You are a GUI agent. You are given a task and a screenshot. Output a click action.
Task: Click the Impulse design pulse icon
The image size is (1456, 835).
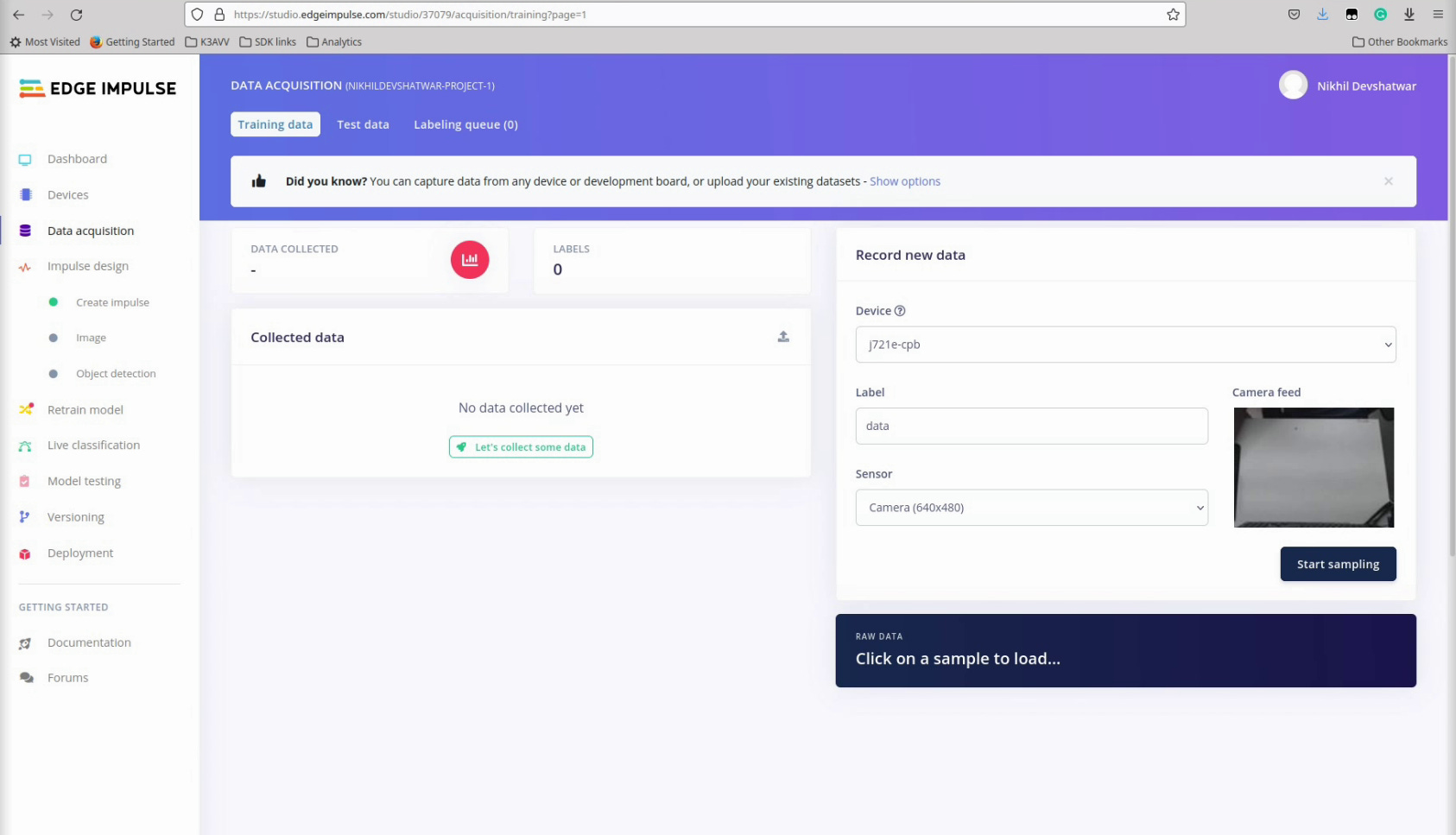(25, 267)
